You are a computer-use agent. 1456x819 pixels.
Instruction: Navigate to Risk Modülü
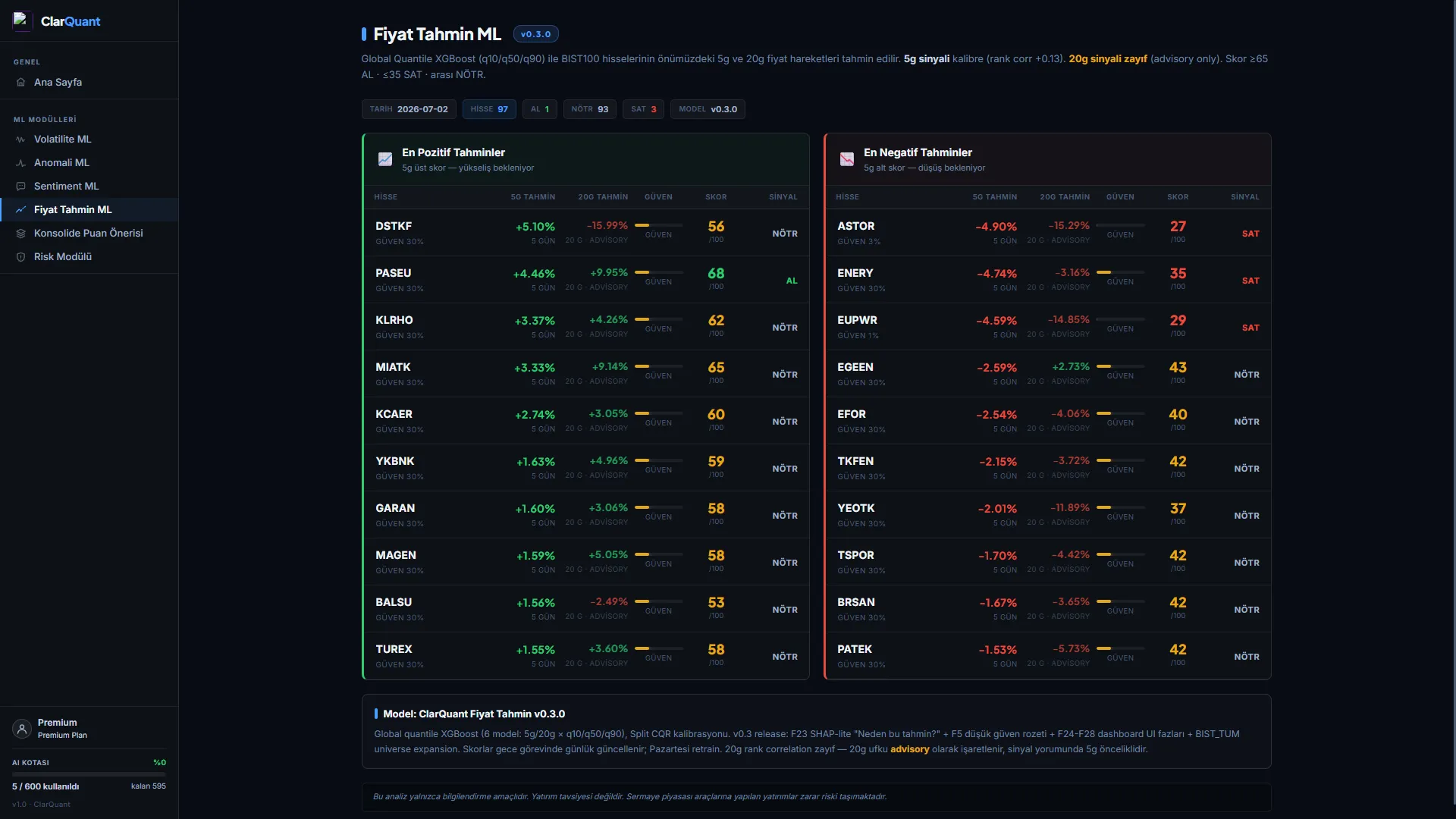[89, 257]
